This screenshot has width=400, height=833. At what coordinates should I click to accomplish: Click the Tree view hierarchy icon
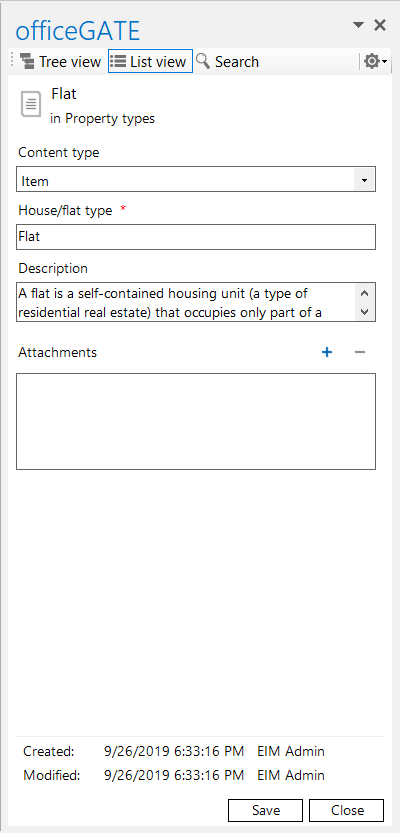point(27,62)
